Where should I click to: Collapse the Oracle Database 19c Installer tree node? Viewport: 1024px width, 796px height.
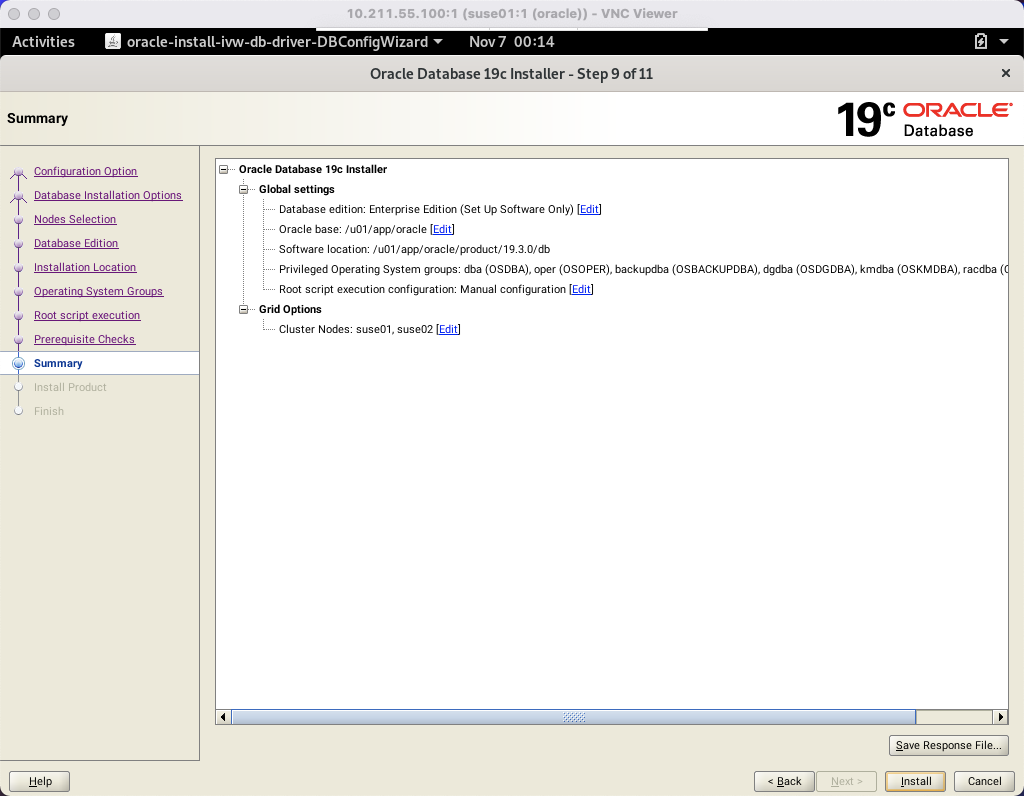(223, 169)
